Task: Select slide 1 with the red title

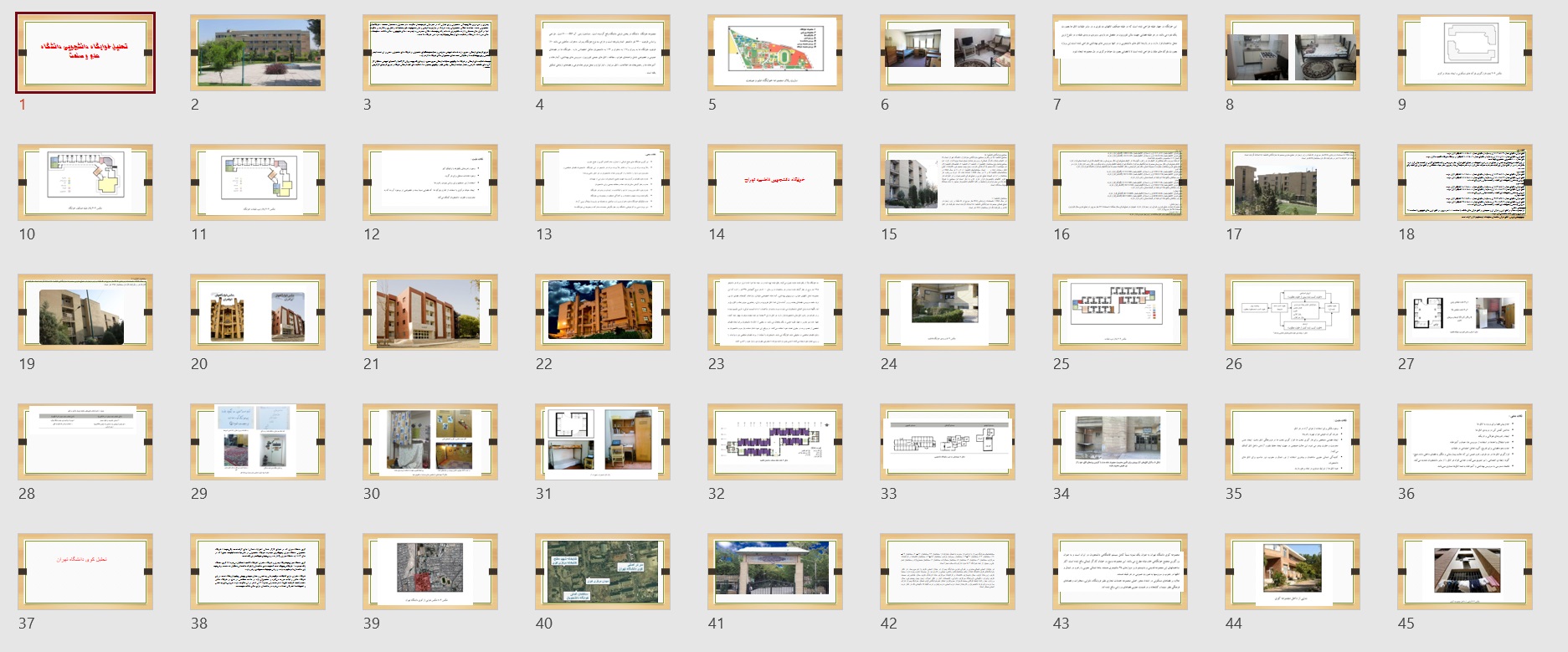Action: coord(85,53)
